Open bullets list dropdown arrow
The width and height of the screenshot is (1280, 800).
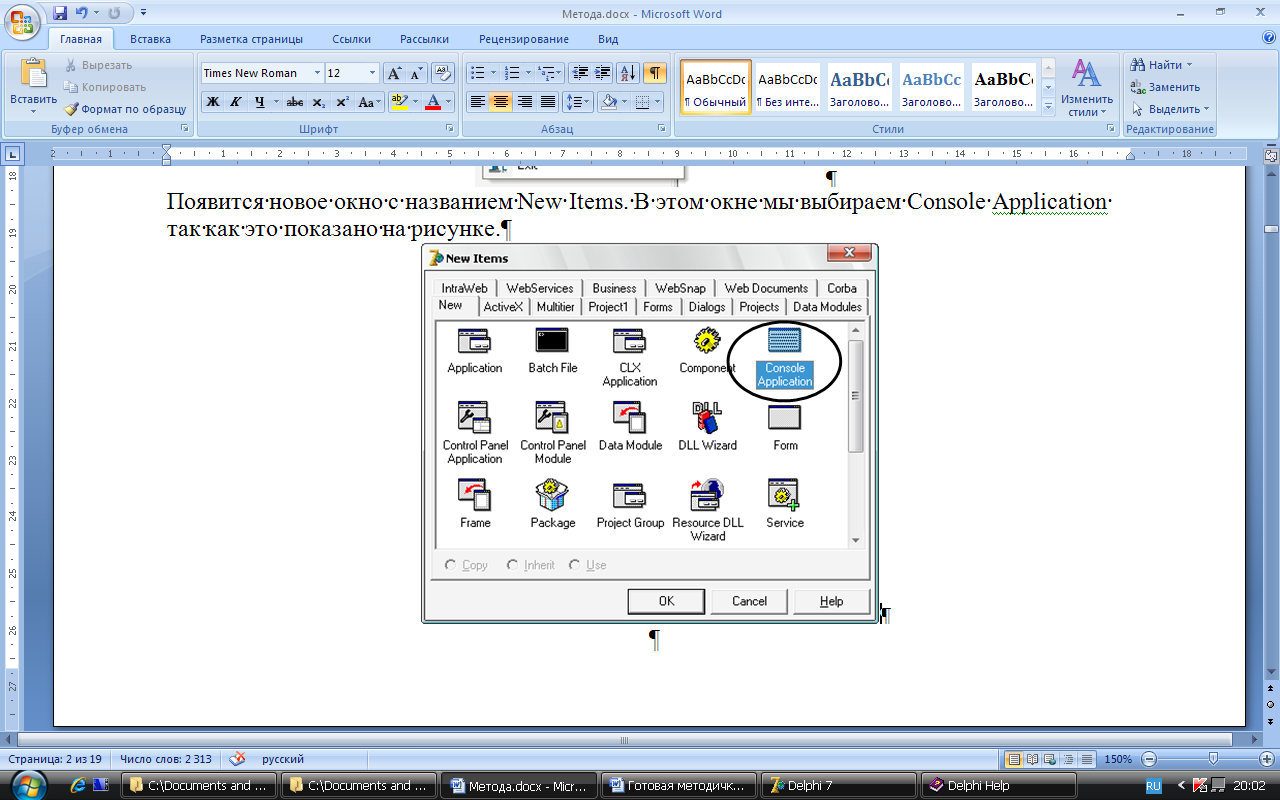point(493,73)
